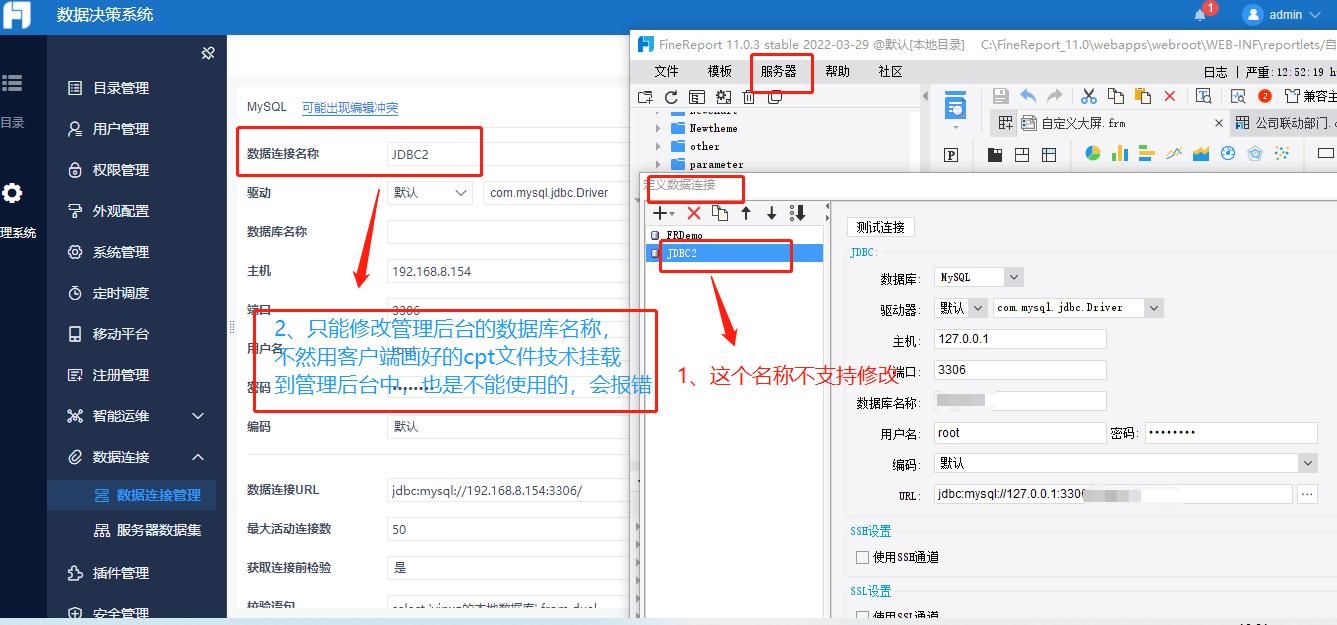Click the trash delete icon in file panel
Image resolution: width=1337 pixels, height=625 pixels.
[748, 97]
